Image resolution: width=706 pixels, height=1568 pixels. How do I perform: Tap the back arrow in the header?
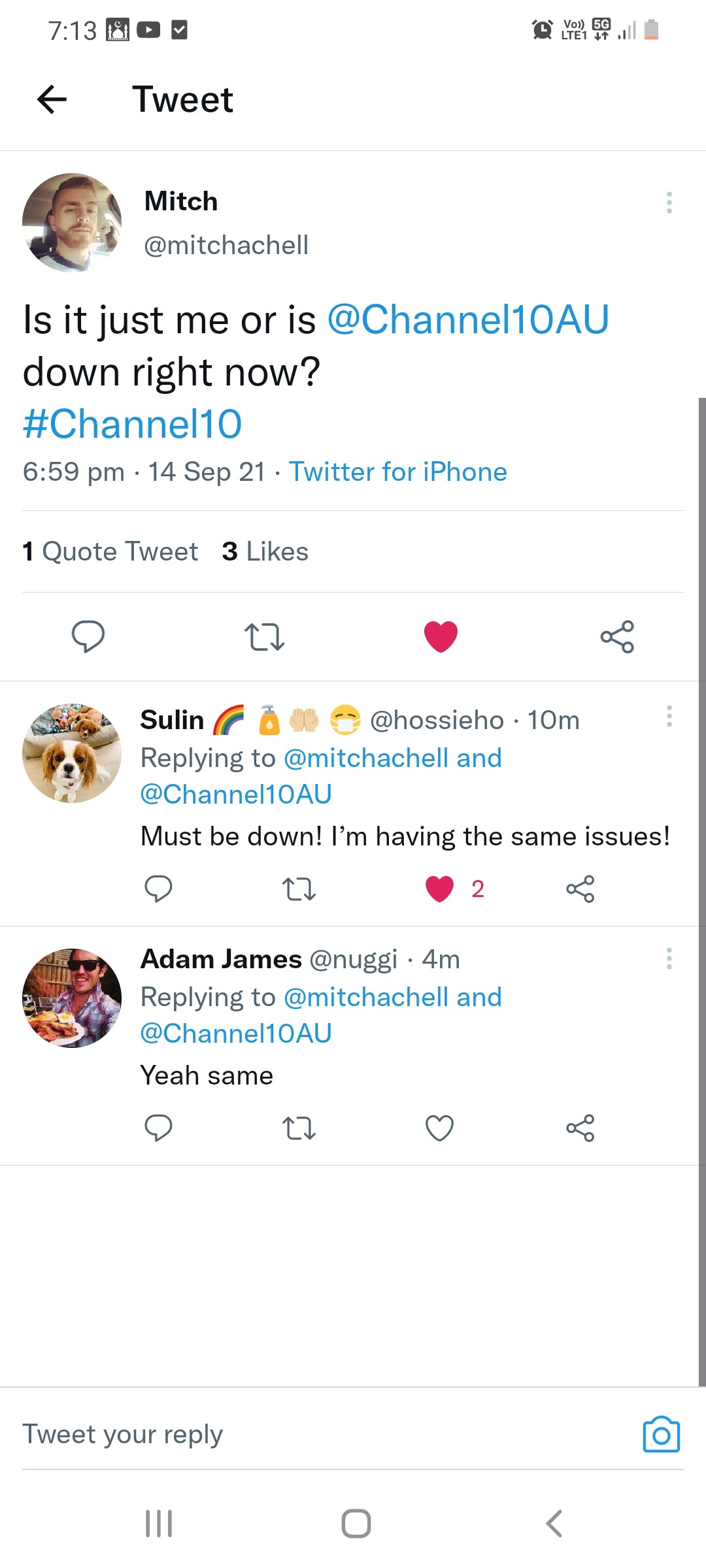52,99
